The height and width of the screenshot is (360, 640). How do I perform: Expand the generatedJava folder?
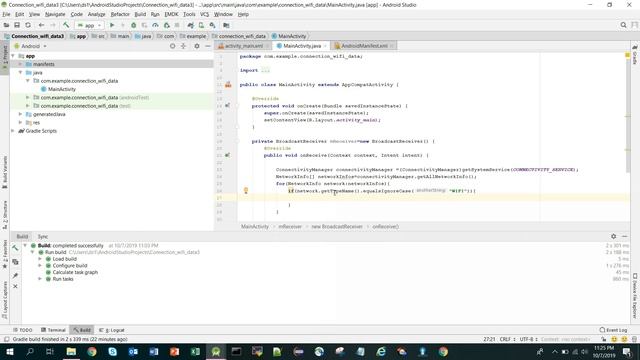(20, 114)
